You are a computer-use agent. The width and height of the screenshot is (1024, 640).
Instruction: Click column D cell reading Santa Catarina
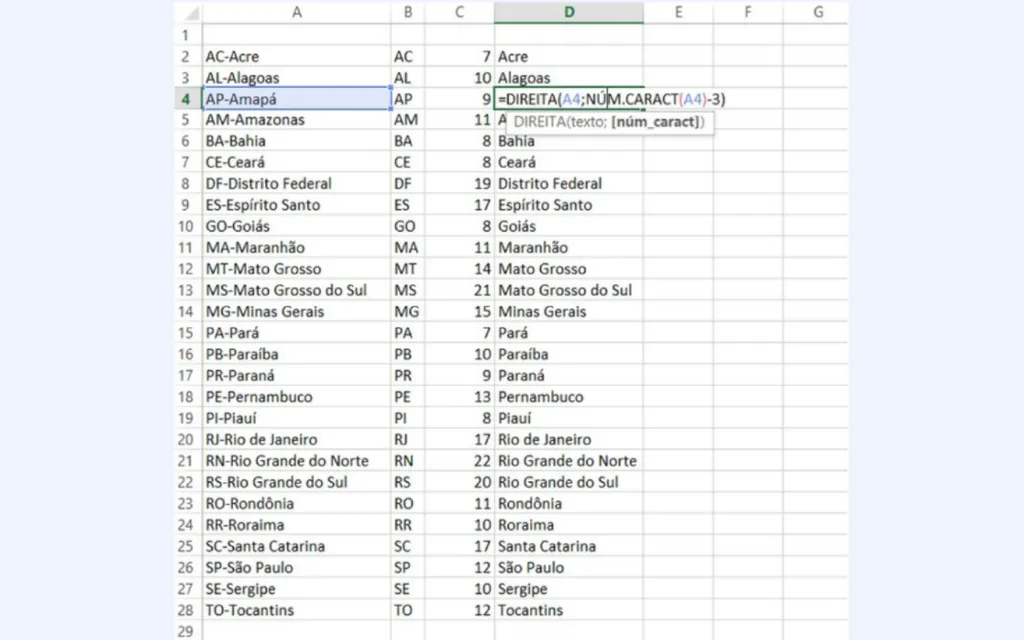pyautogui.click(x=569, y=546)
